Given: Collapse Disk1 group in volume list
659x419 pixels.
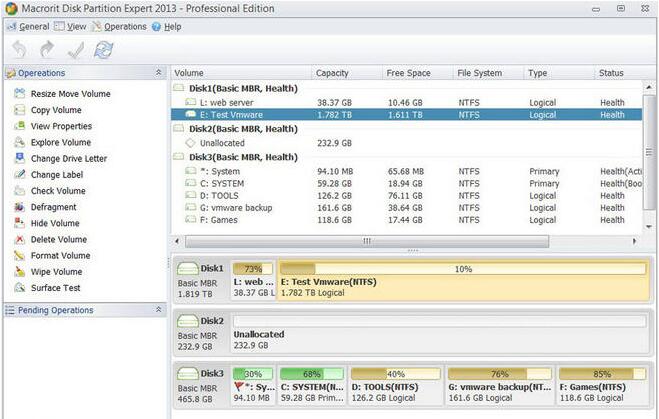Looking at the screenshot, I should point(179,88).
